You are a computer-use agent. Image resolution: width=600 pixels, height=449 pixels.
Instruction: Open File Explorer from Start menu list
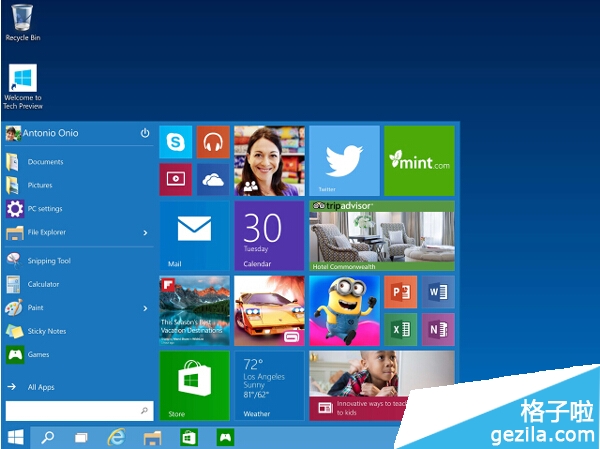[x=79, y=232]
